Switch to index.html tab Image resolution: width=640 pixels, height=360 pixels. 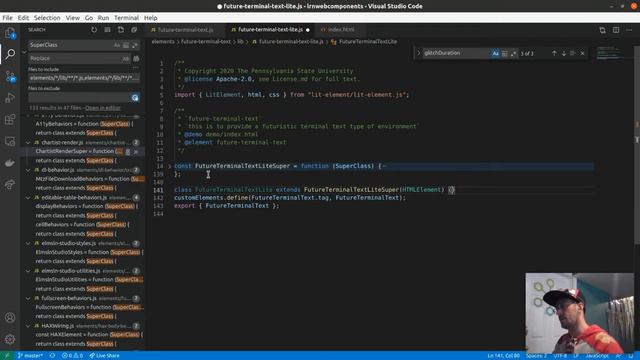pyautogui.click(x=340, y=30)
